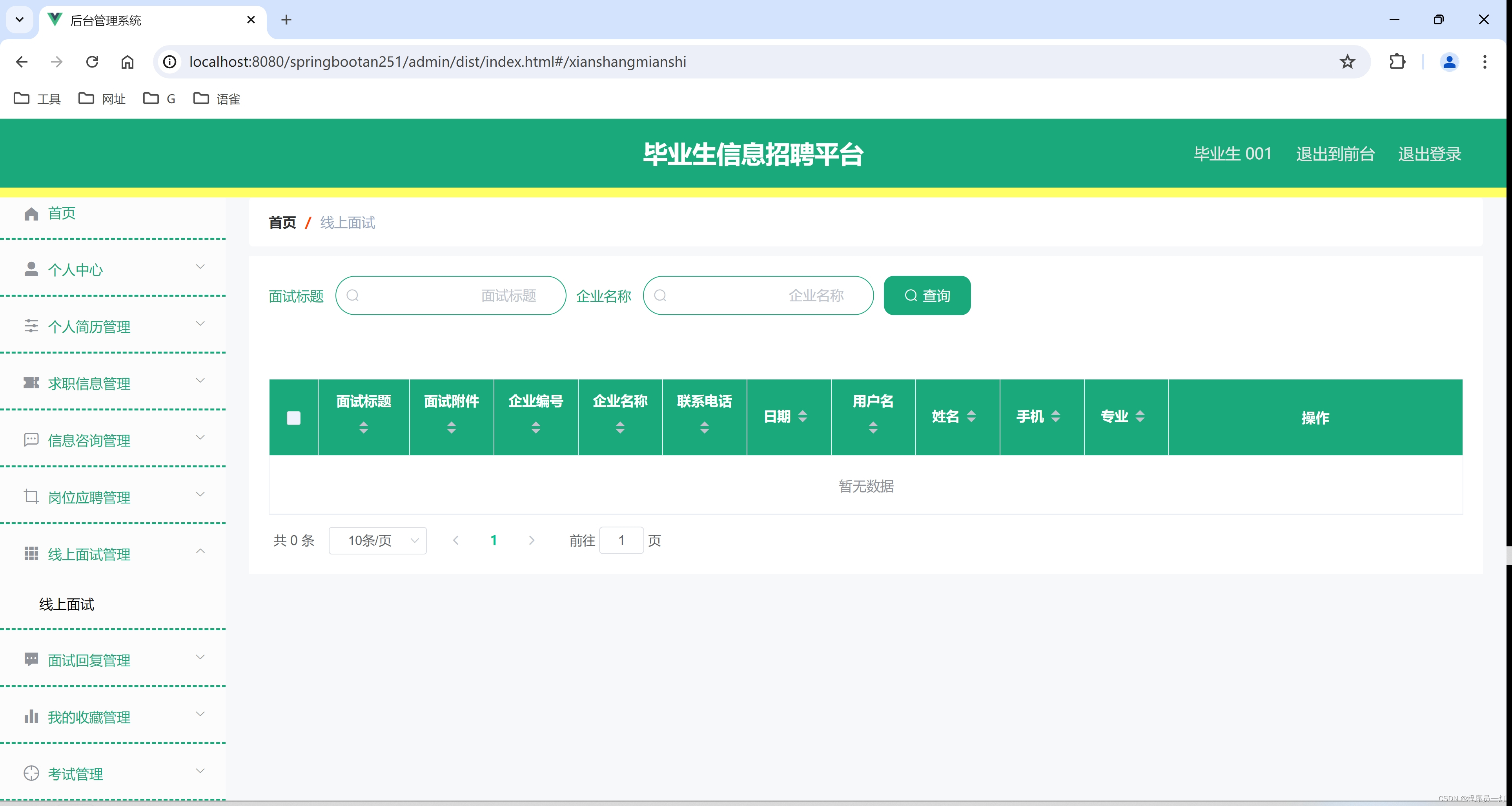Expand the 考试管理 menu chevron
The width and height of the screenshot is (1512, 806).
click(200, 771)
